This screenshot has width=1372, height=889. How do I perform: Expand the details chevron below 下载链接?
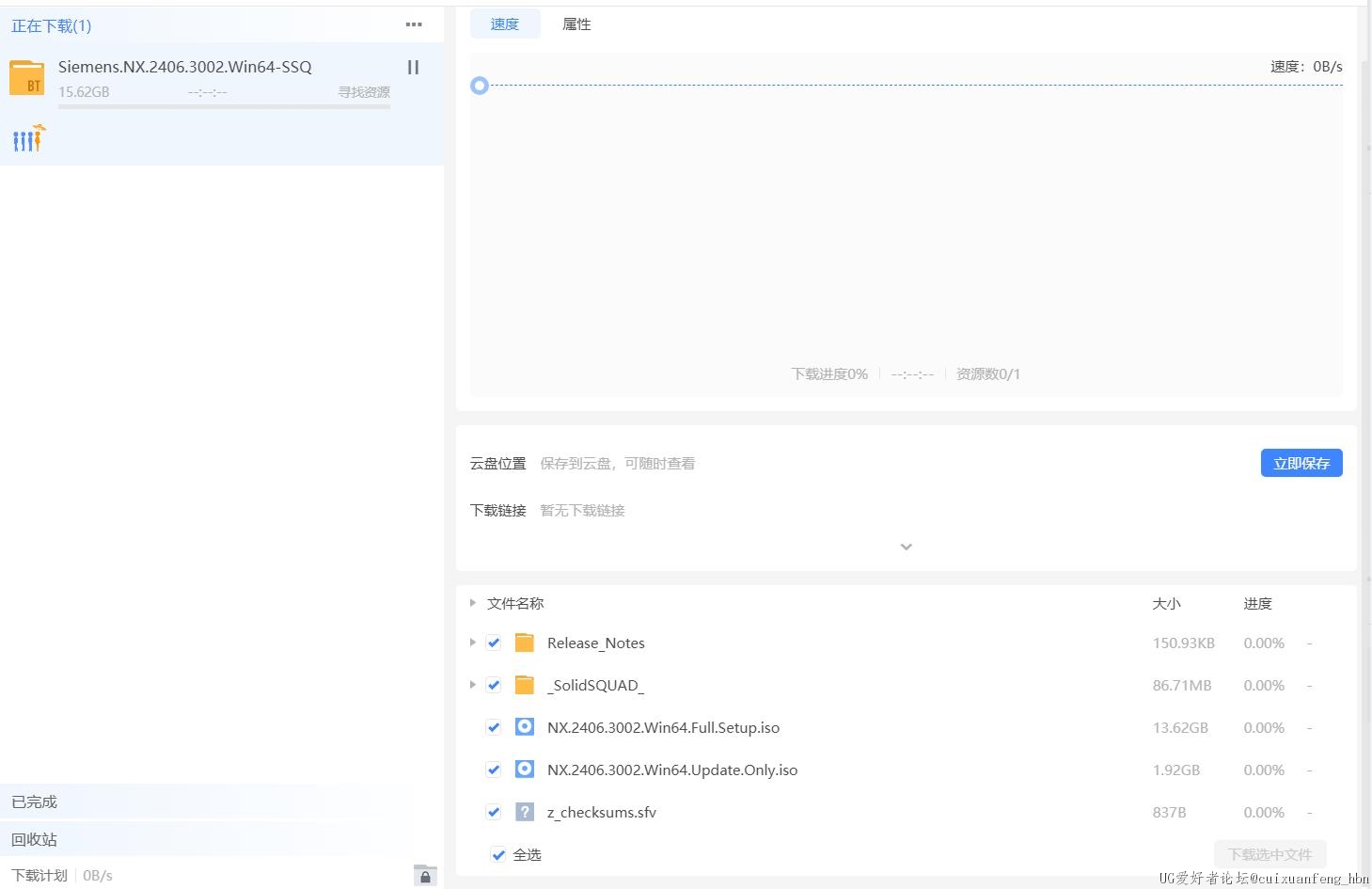907,547
